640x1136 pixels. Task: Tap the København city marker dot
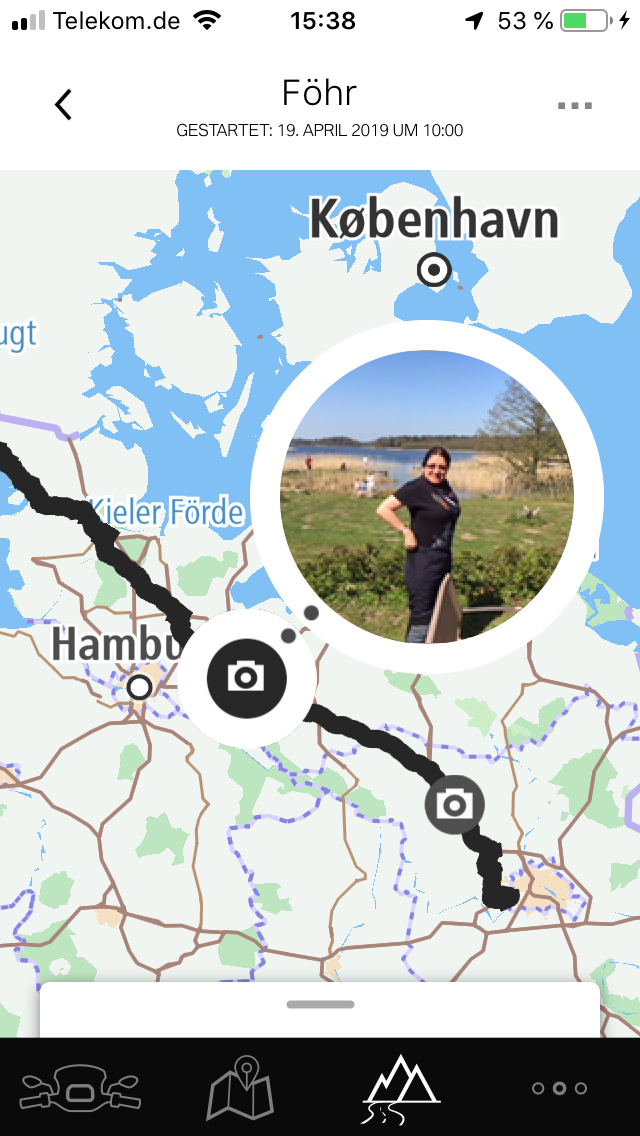click(434, 270)
